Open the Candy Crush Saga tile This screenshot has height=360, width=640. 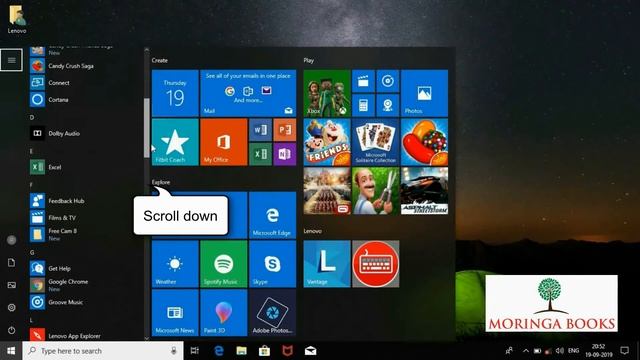(424, 142)
